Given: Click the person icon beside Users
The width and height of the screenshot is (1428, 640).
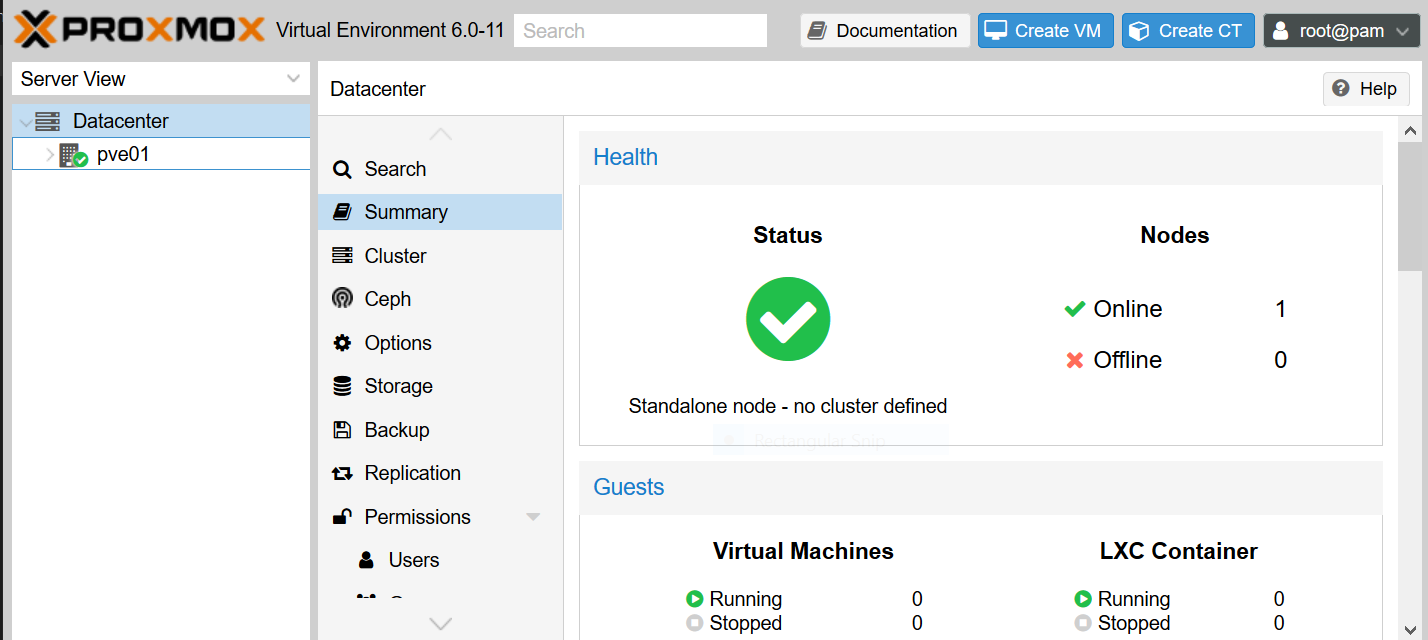Looking at the screenshot, I should [367, 560].
